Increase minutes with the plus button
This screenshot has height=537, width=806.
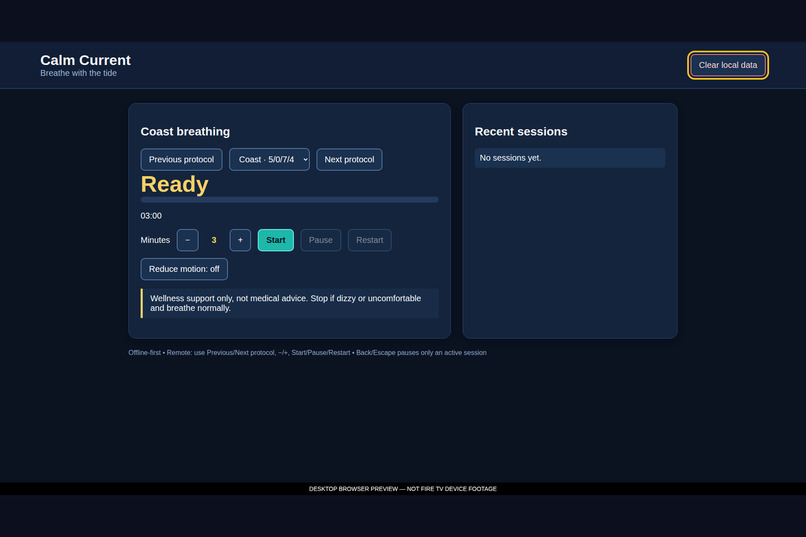(x=240, y=240)
